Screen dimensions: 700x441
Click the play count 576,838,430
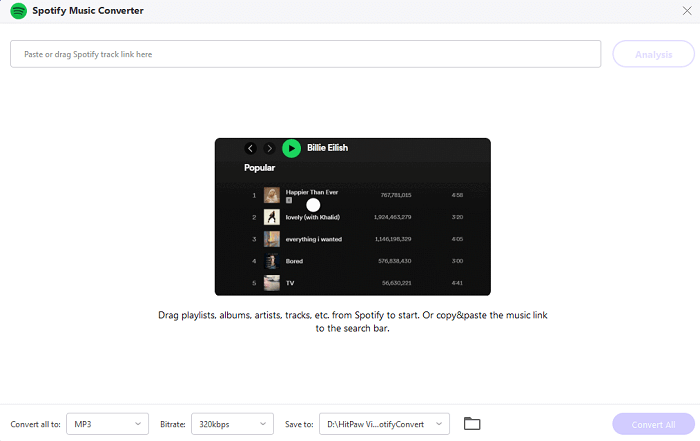point(395,261)
